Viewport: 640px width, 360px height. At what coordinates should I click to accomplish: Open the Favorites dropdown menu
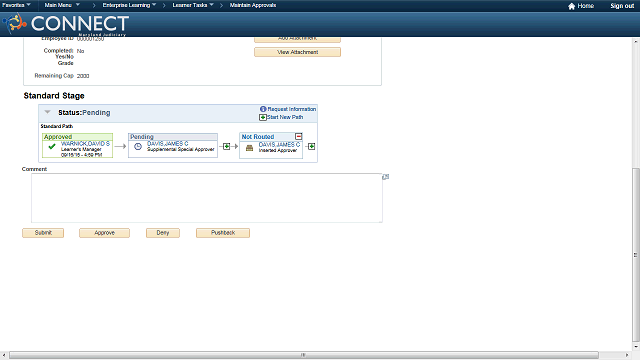(16, 5)
